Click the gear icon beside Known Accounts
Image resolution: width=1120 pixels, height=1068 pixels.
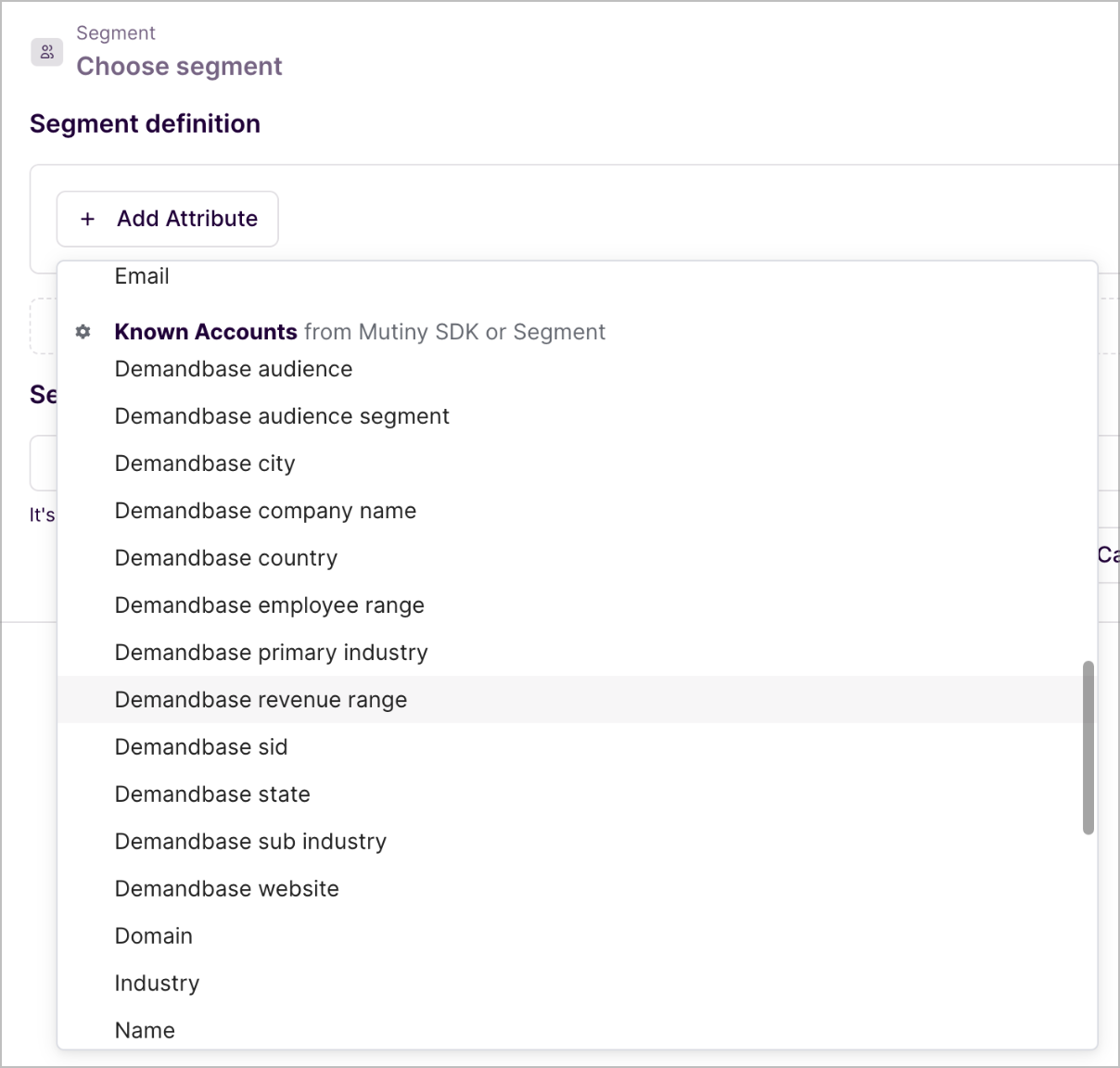(x=83, y=332)
